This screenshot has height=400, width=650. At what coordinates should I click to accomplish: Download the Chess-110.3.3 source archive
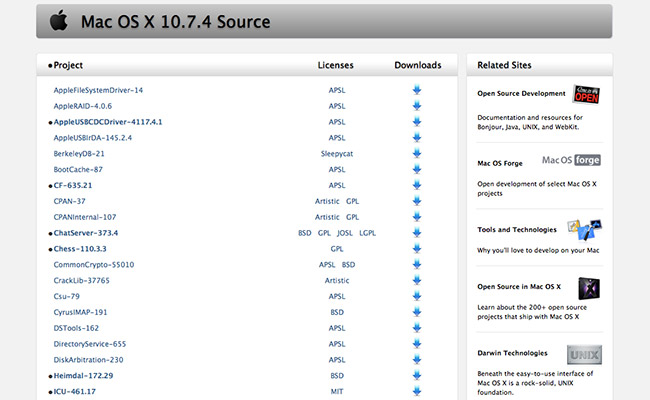(x=416, y=249)
